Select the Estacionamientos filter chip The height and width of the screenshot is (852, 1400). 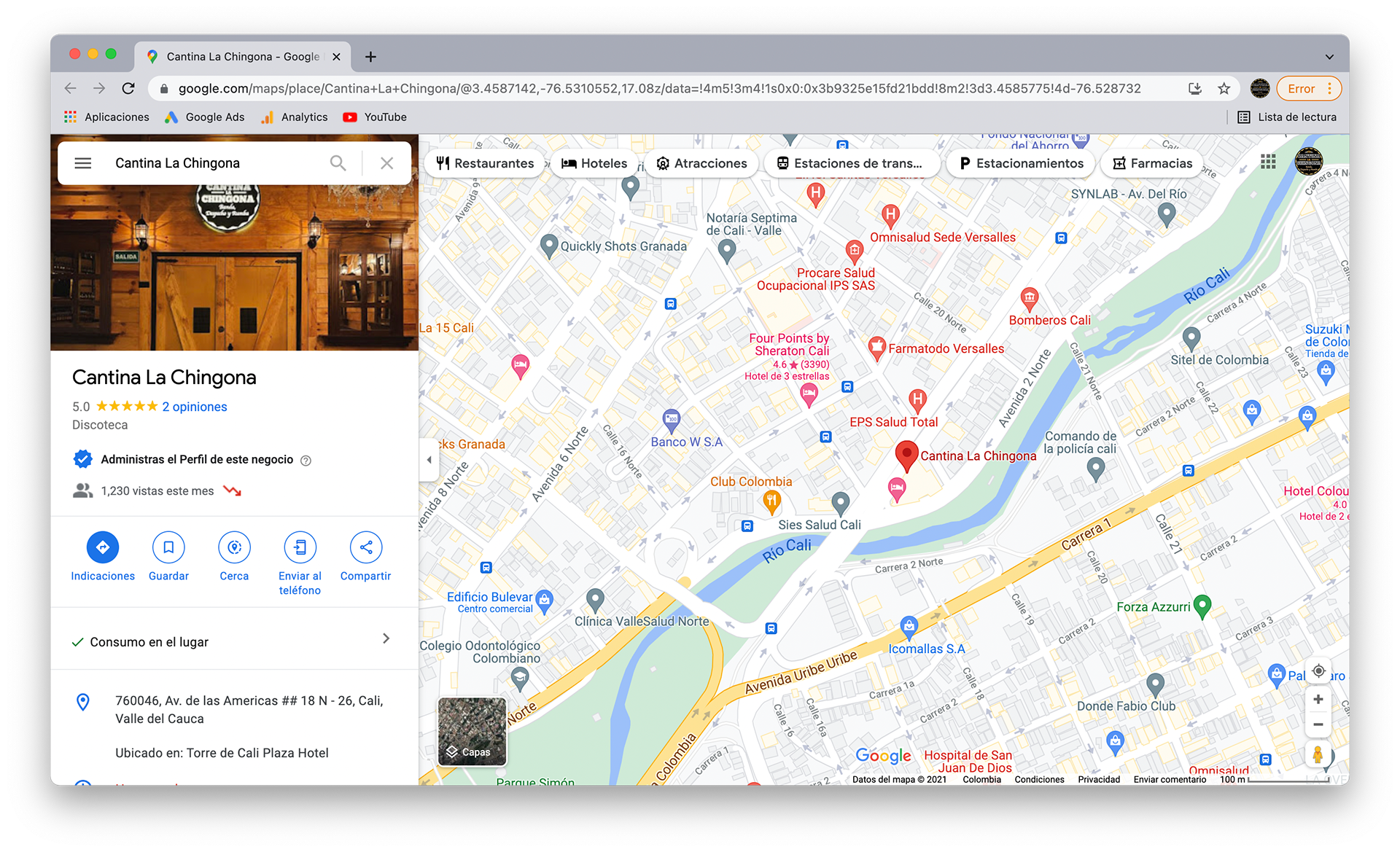(1022, 163)
